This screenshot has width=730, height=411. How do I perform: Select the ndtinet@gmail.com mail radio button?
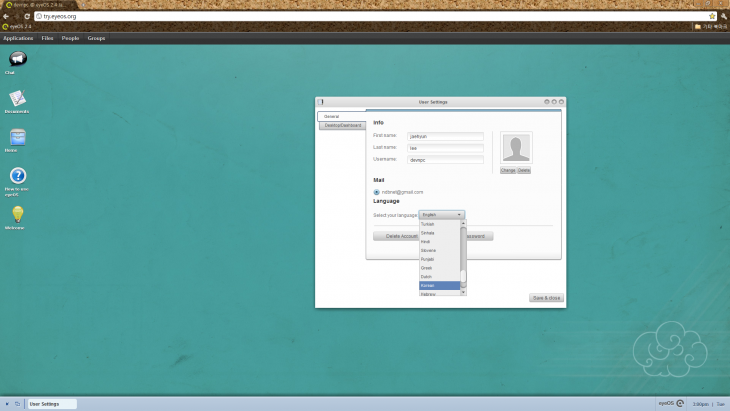(376, 192)
